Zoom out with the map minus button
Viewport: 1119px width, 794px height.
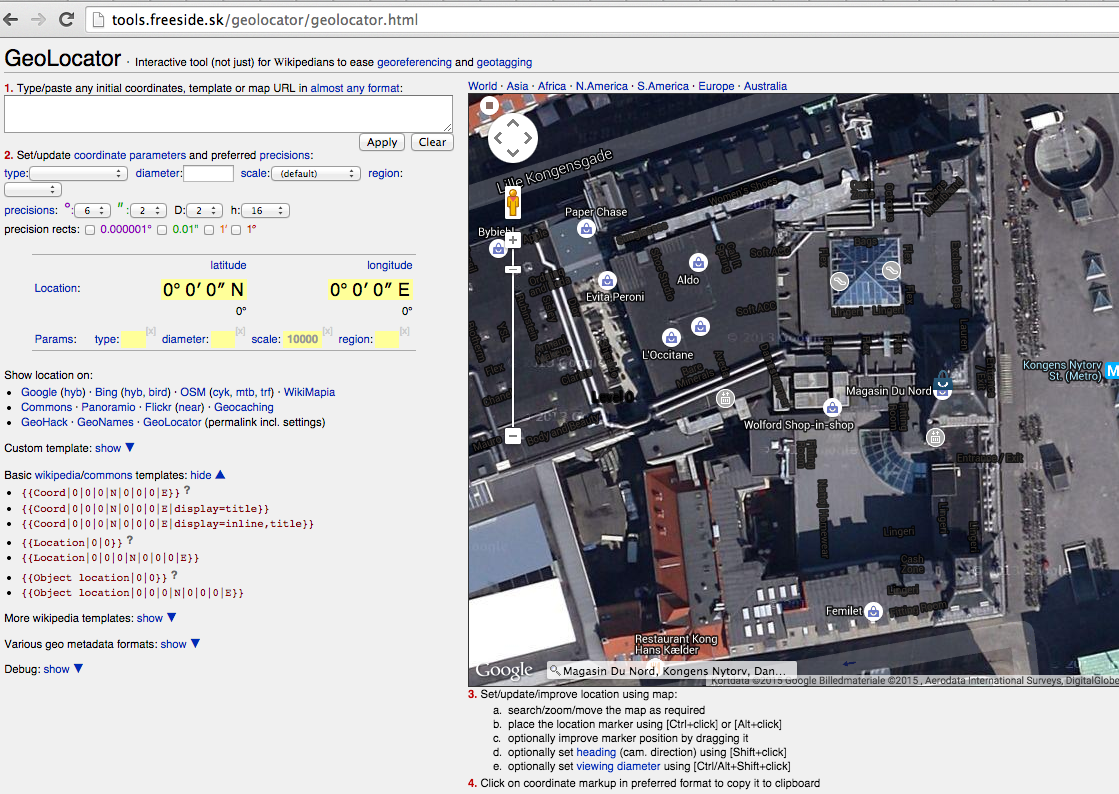click(x=512, y=435)
